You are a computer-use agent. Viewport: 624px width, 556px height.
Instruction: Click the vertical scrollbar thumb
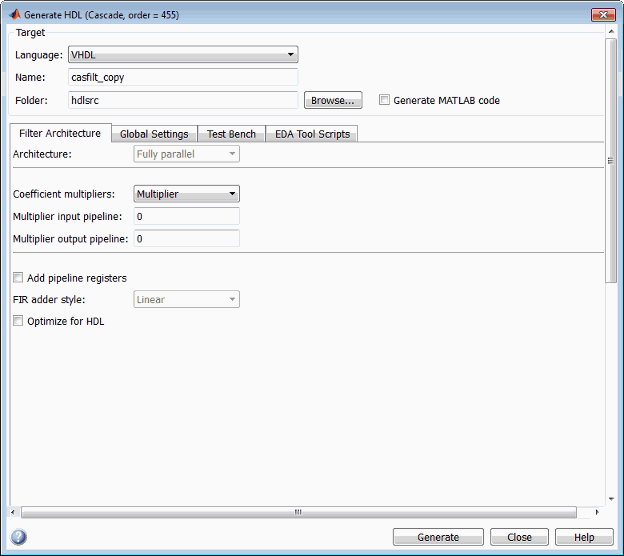click(610, 160)
